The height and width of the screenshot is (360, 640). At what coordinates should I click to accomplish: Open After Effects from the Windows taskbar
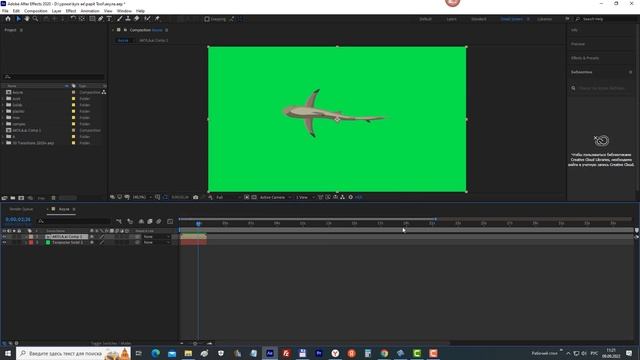click(x=270, y=353)
